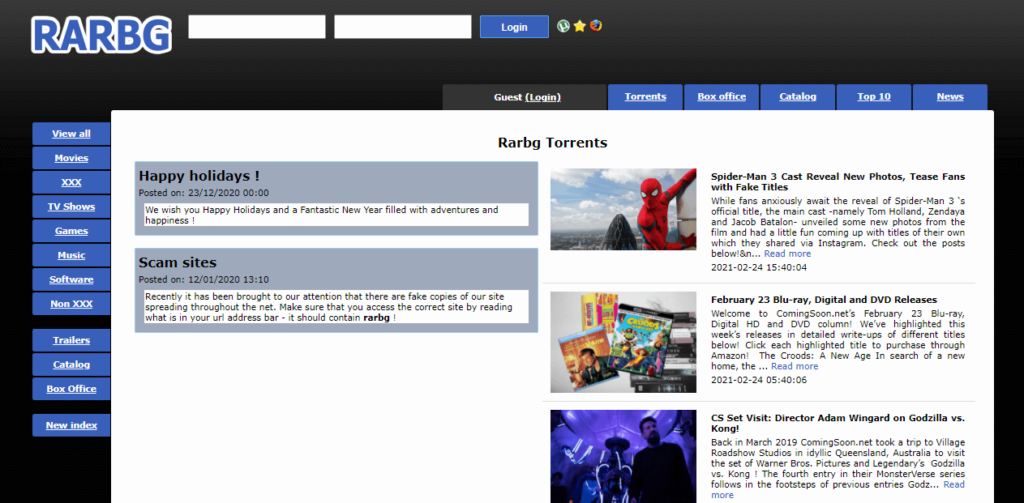Open CS Set Visit Adam Wingard headline
Viewport: 1024px width, 503px height.
[x=838, y=423]
